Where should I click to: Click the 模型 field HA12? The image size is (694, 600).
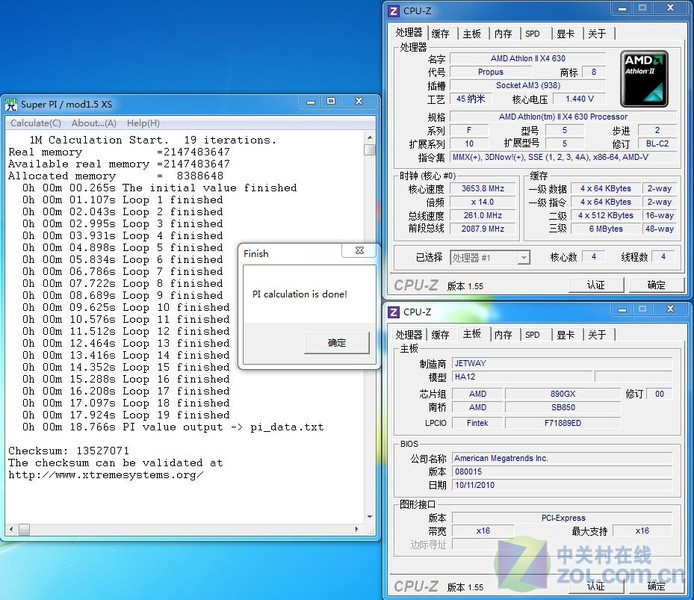click(x=522, y=377)
